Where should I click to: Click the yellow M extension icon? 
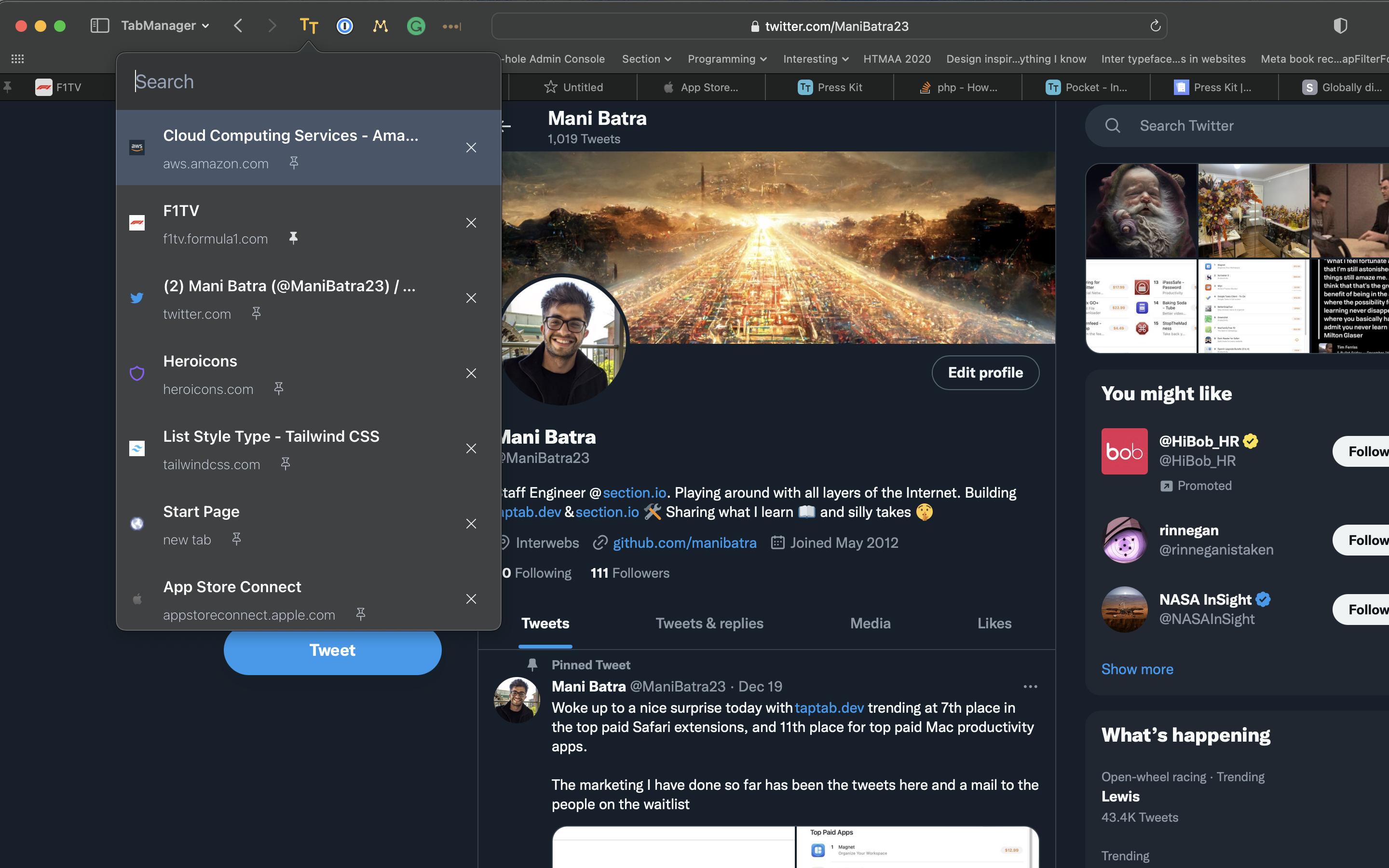click(380, 26)
